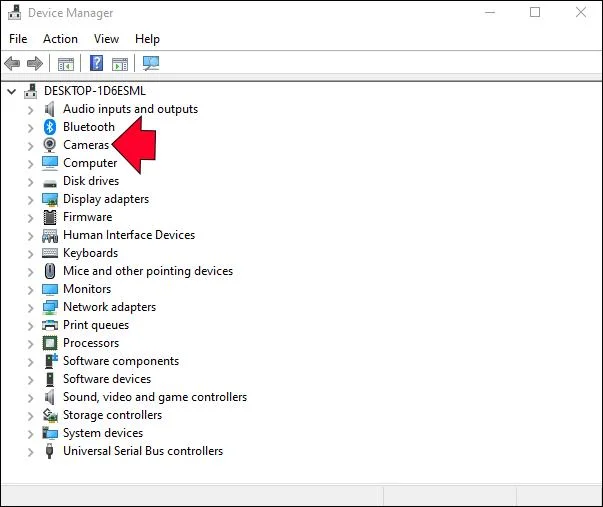Select Sound, video and game controllers
The image size is (603, 507).
click(155, 397)
